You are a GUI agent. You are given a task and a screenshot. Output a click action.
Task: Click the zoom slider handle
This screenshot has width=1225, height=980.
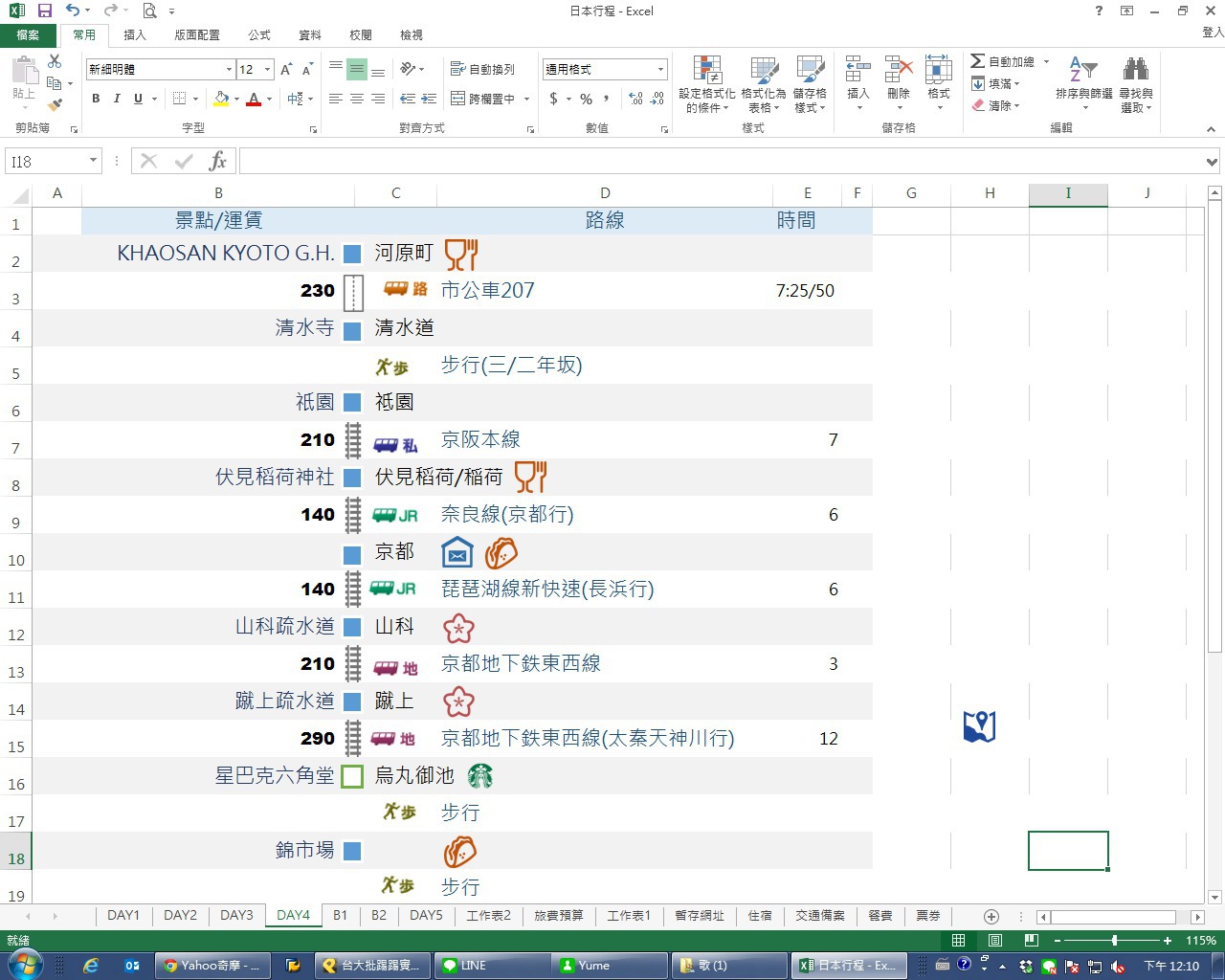coord(1114,941)
